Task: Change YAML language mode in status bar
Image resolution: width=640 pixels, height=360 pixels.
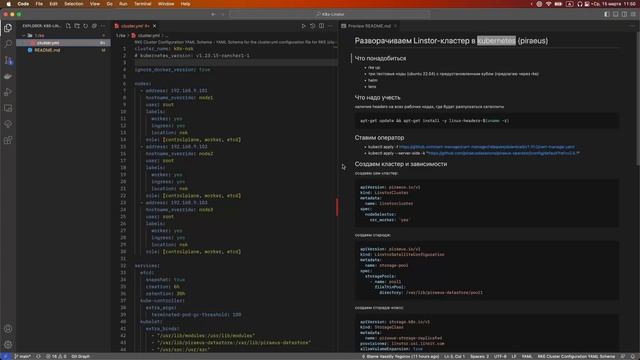Action: [x=527, y=357]
